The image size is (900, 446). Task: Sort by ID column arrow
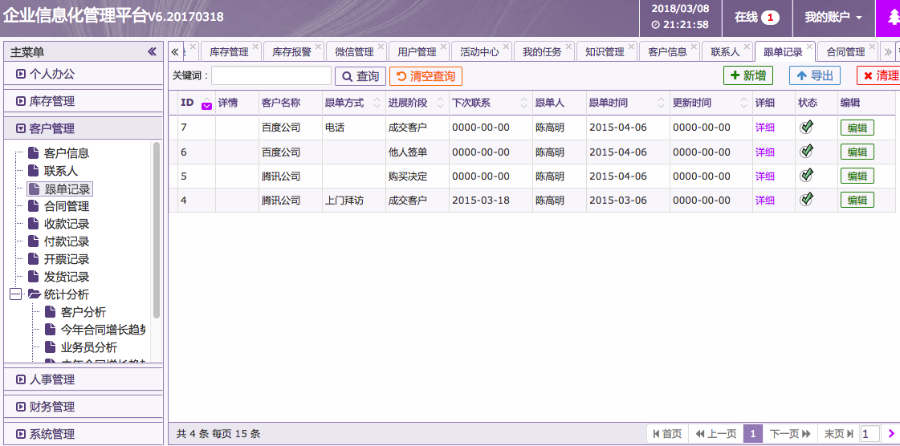[207, 103]
